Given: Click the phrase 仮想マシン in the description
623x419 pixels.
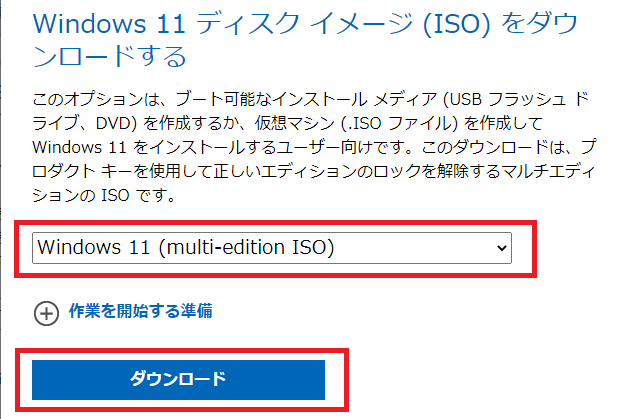Looking at the screenshot, I should [x=294, y=124].
